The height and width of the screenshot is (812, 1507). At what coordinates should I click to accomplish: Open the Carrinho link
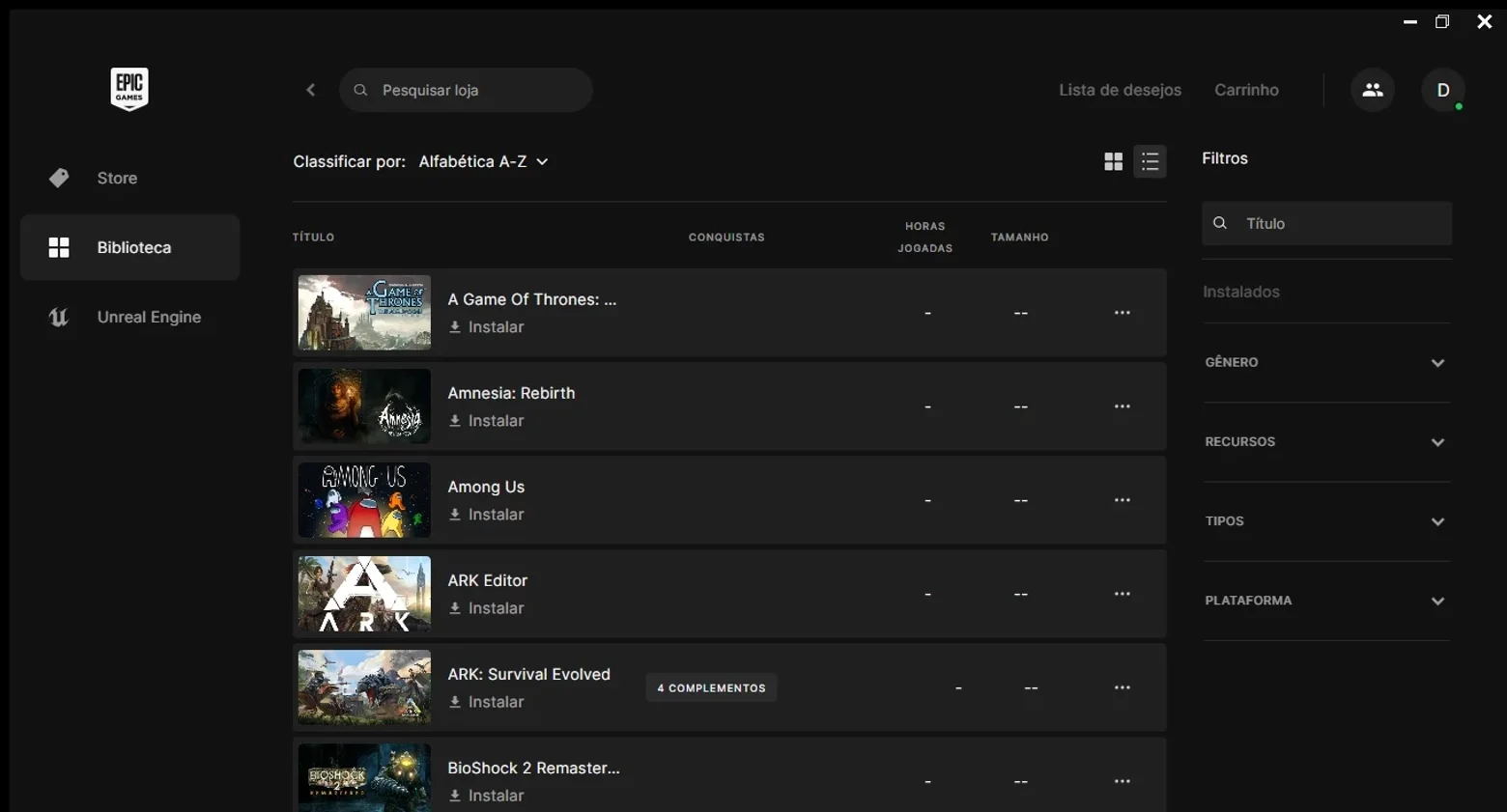[x=1246, y=90]
